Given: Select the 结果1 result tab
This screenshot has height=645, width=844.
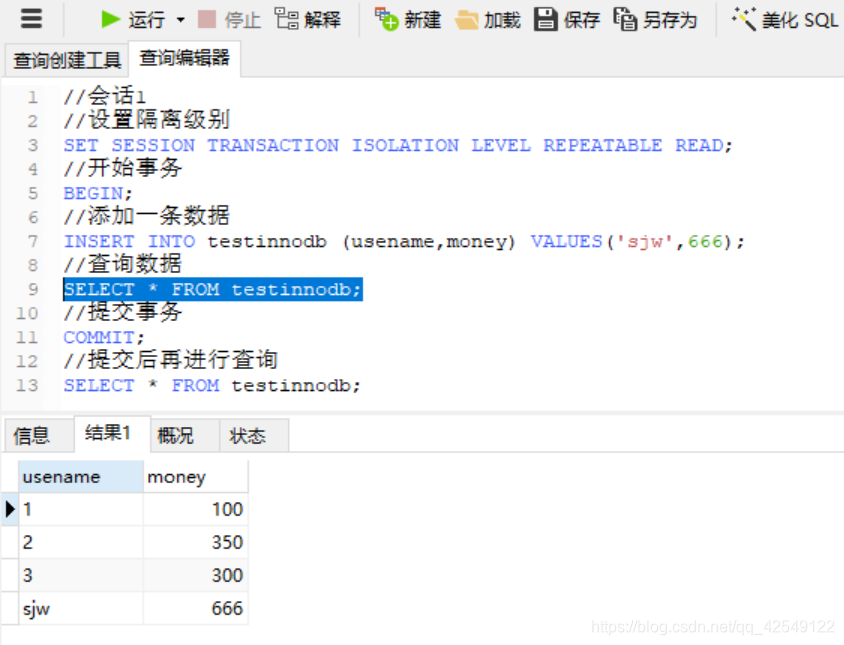Looking at the screenshot, I should pyautogui.click(x=111, y=433).
